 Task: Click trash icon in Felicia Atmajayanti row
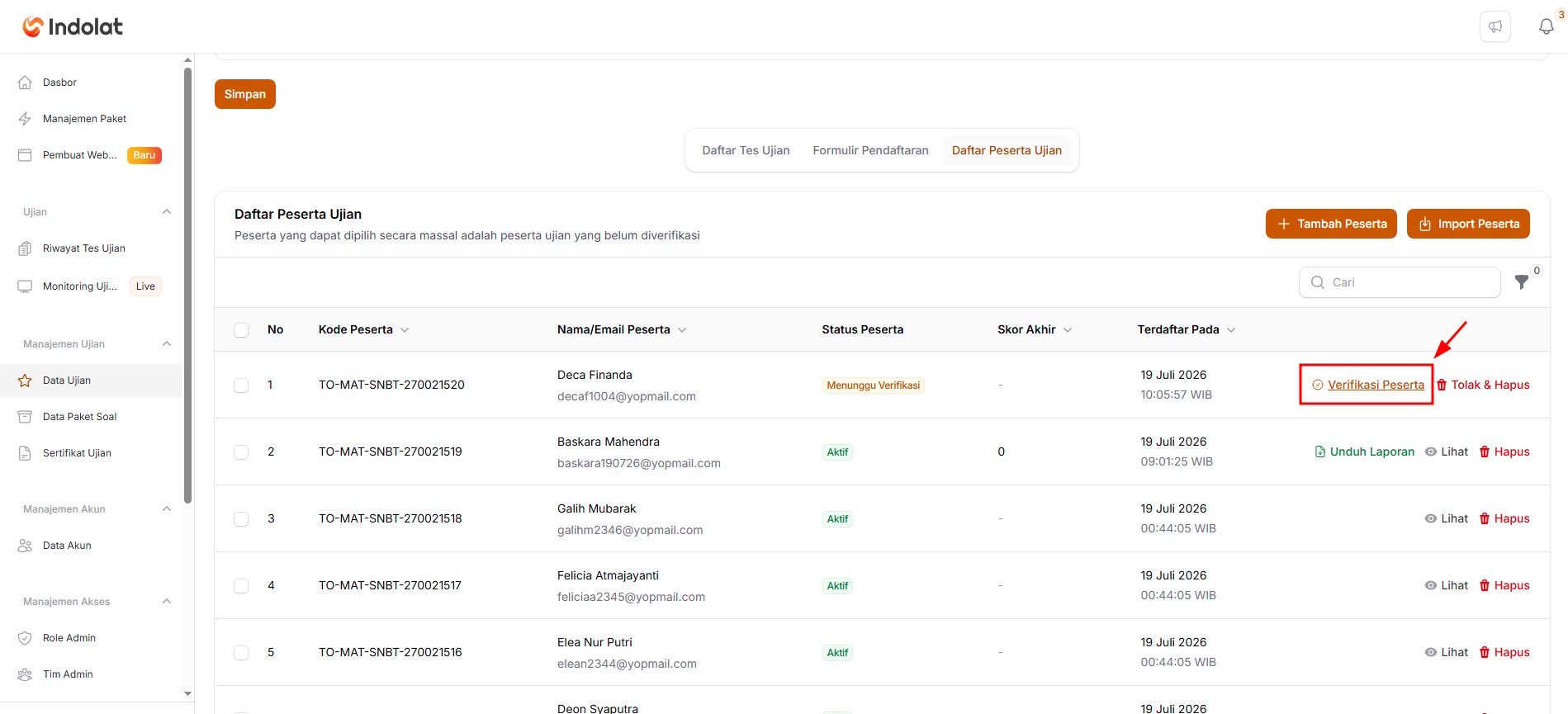[1485, 585]
